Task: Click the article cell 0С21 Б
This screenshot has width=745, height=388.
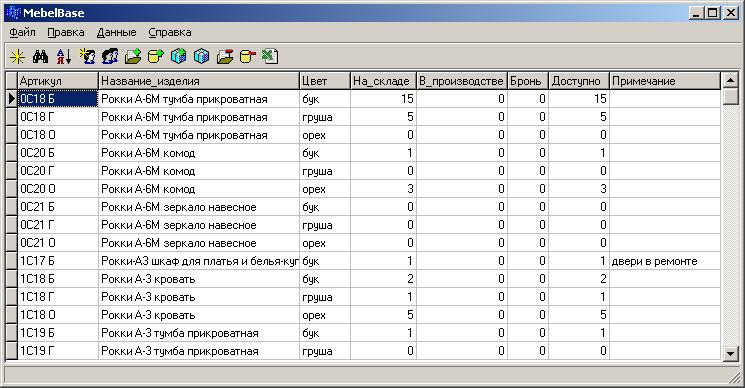Action: pos(58,207)
